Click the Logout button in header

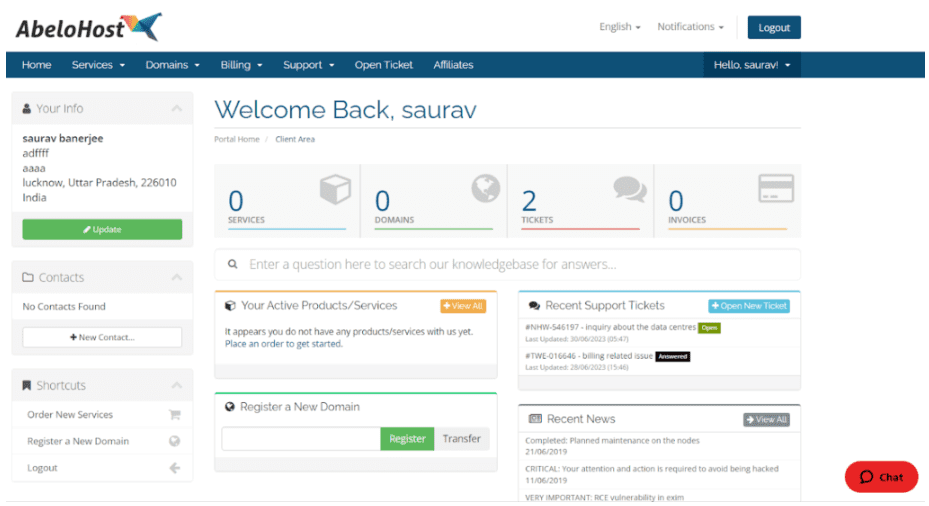(774, 27)
